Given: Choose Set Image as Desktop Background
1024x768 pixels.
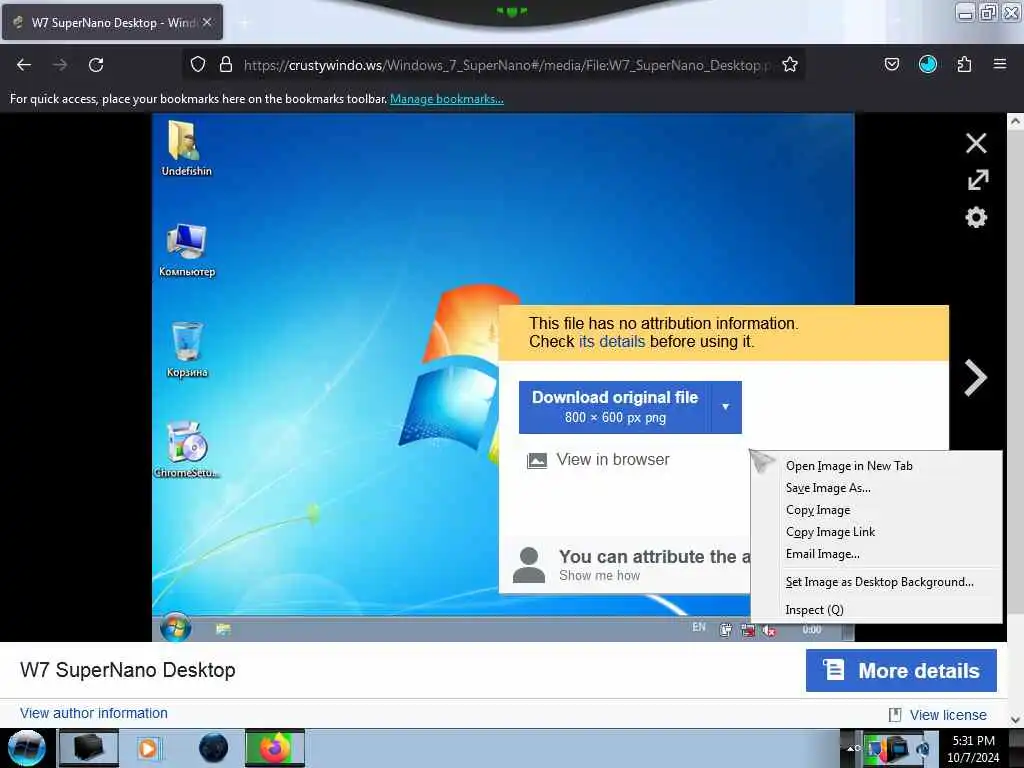Looking at the screenshot, I should coord(876,582).
